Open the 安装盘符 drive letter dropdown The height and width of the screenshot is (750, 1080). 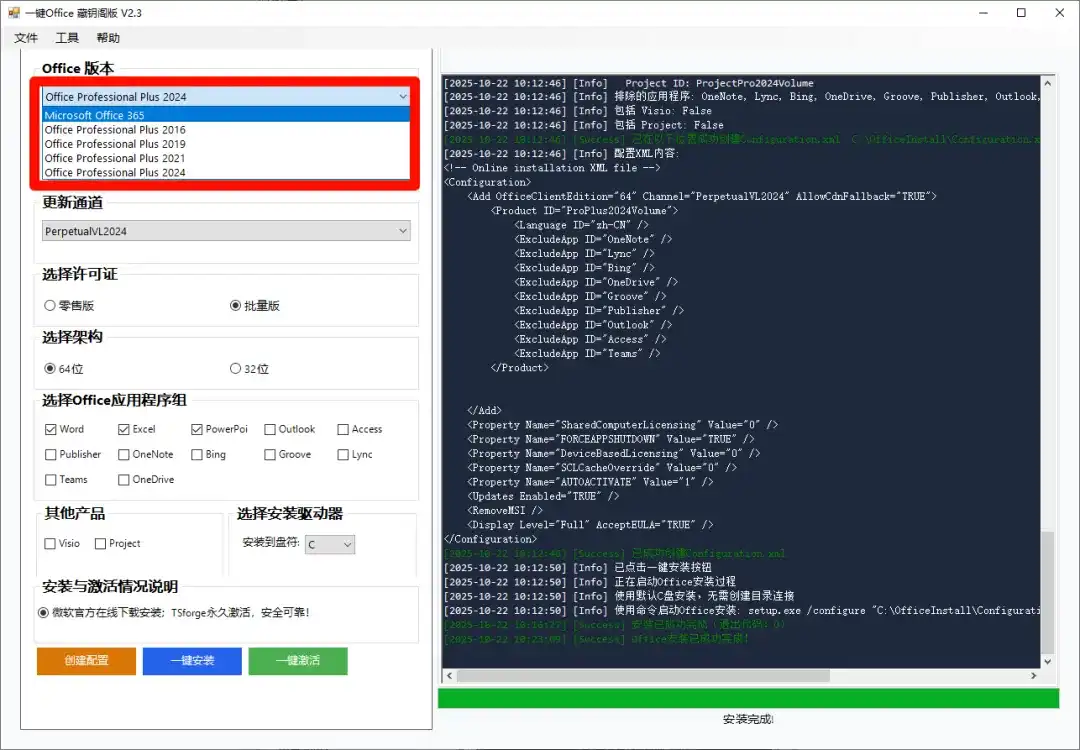[330, 544]
